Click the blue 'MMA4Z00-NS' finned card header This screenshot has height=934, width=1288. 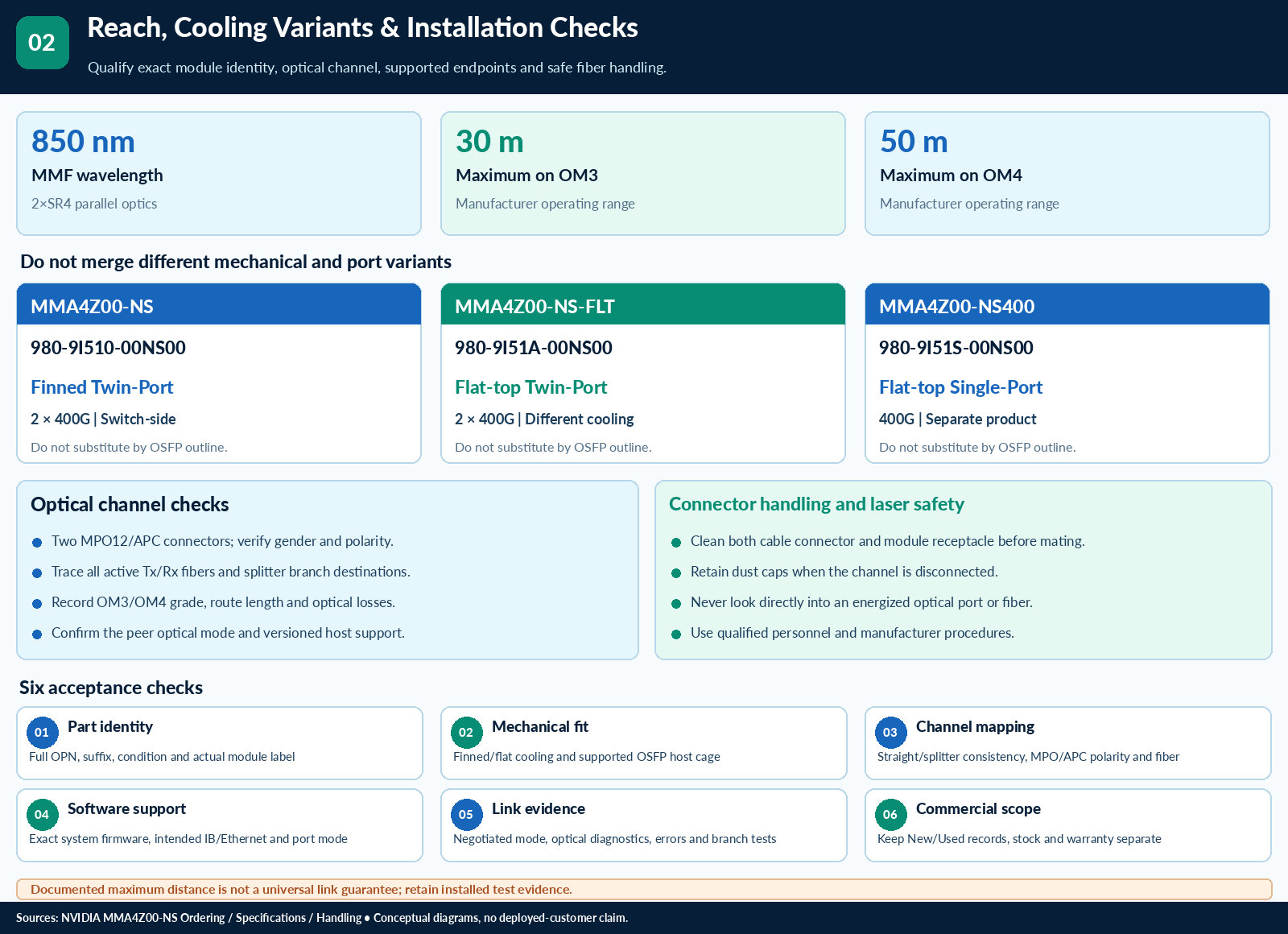[219, 304]
